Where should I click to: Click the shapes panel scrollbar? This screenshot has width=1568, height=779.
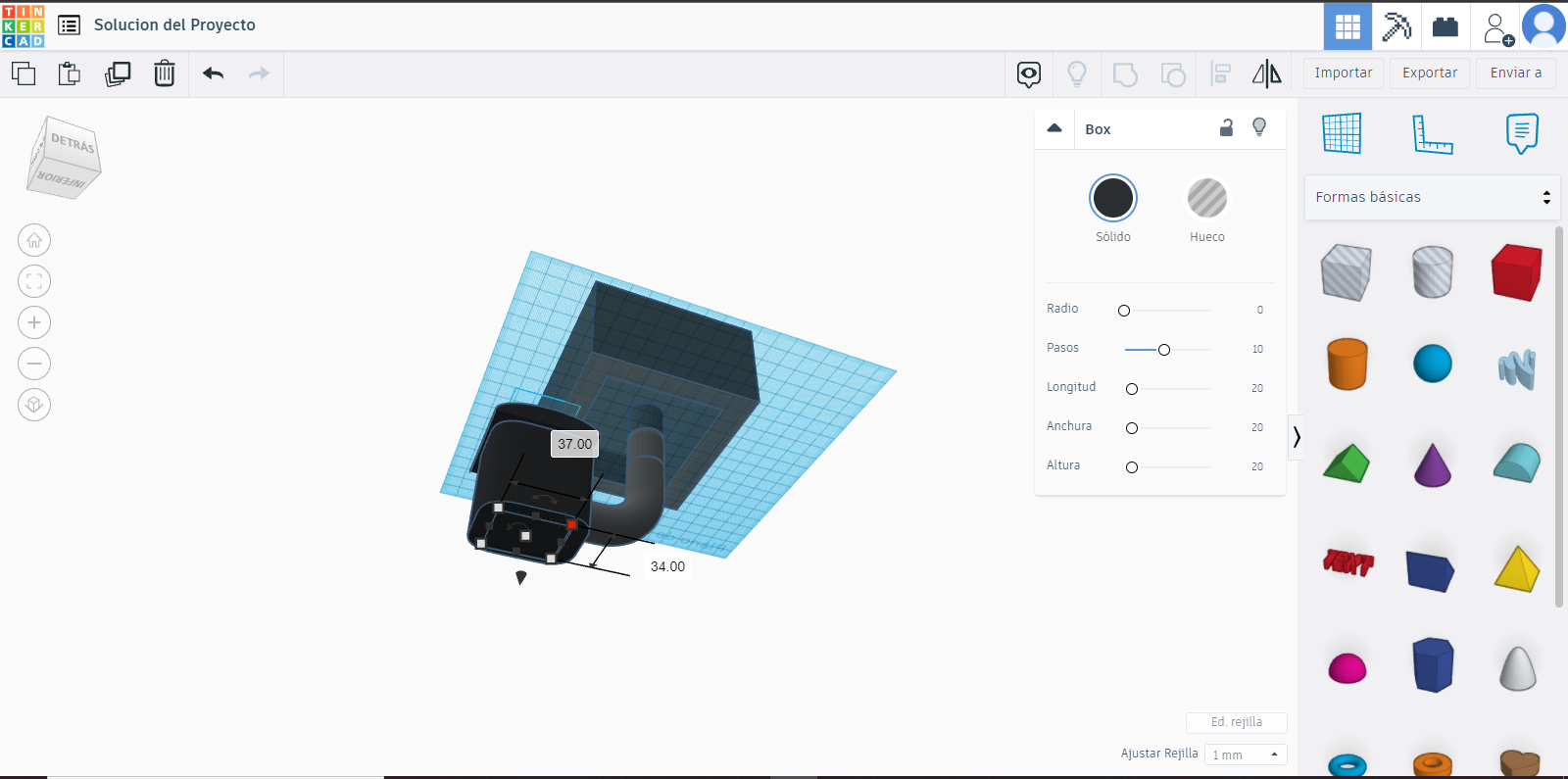pos(1559,416)
